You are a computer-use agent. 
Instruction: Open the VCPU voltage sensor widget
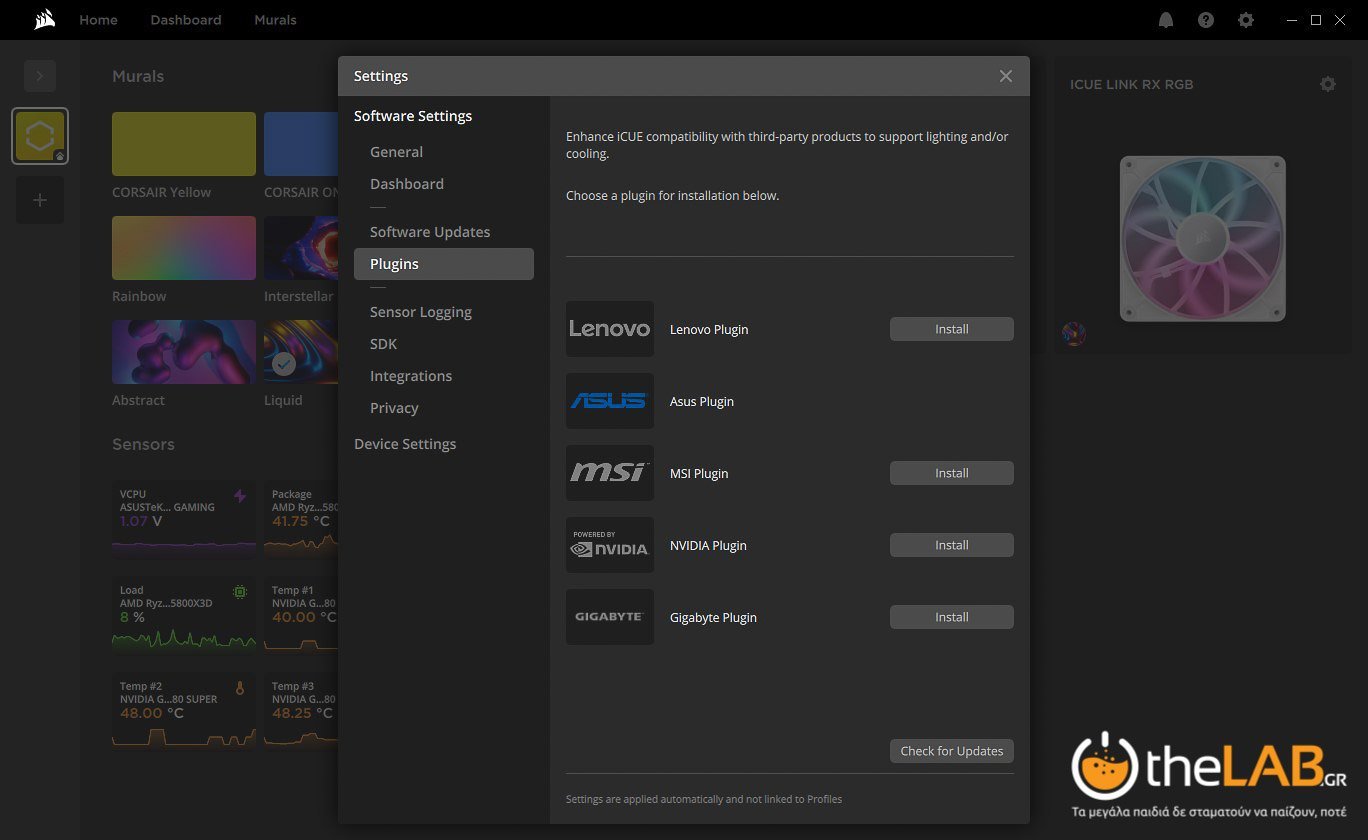(184, 519)
